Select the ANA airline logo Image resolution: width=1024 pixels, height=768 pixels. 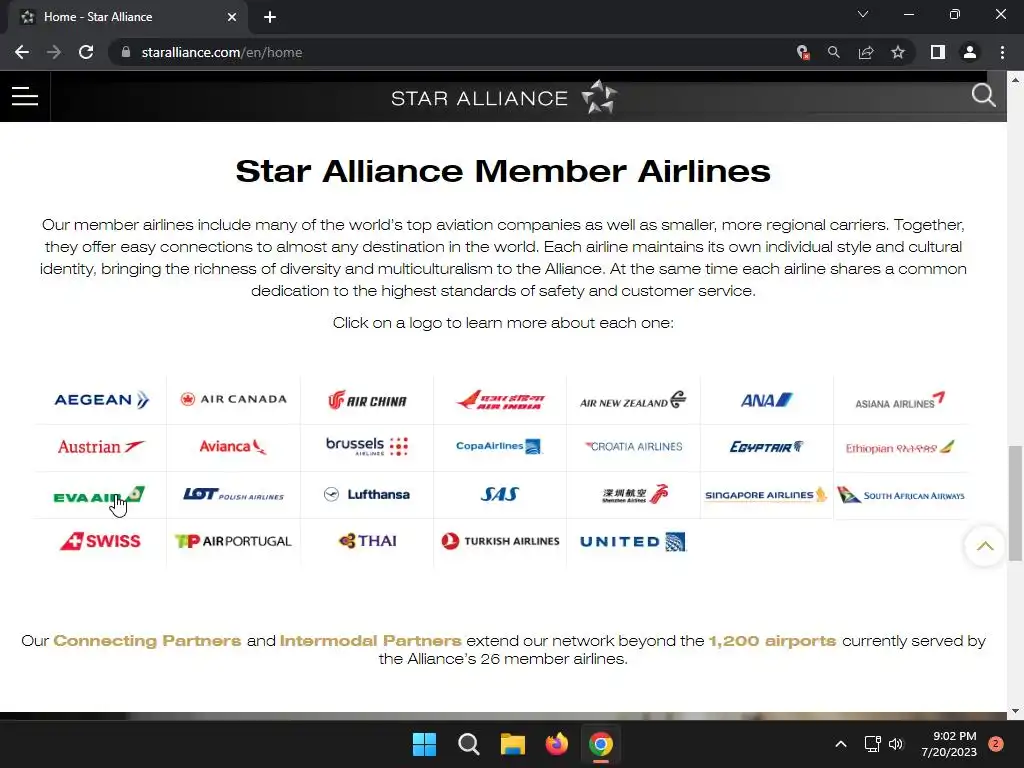(766, 400)
